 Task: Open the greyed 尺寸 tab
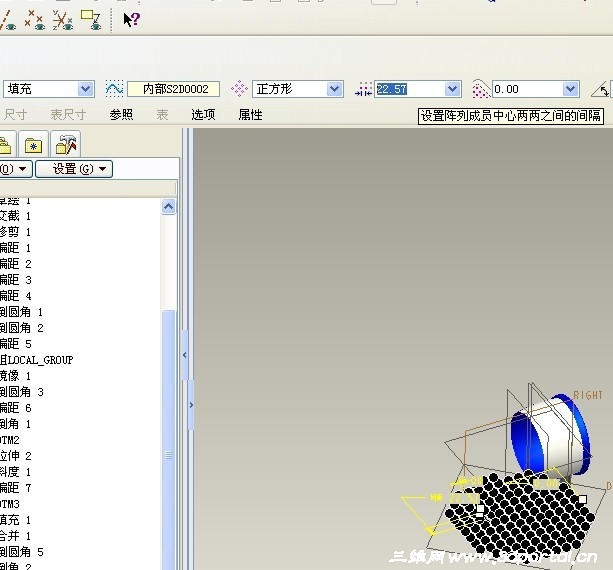click(x=15, y=115)
